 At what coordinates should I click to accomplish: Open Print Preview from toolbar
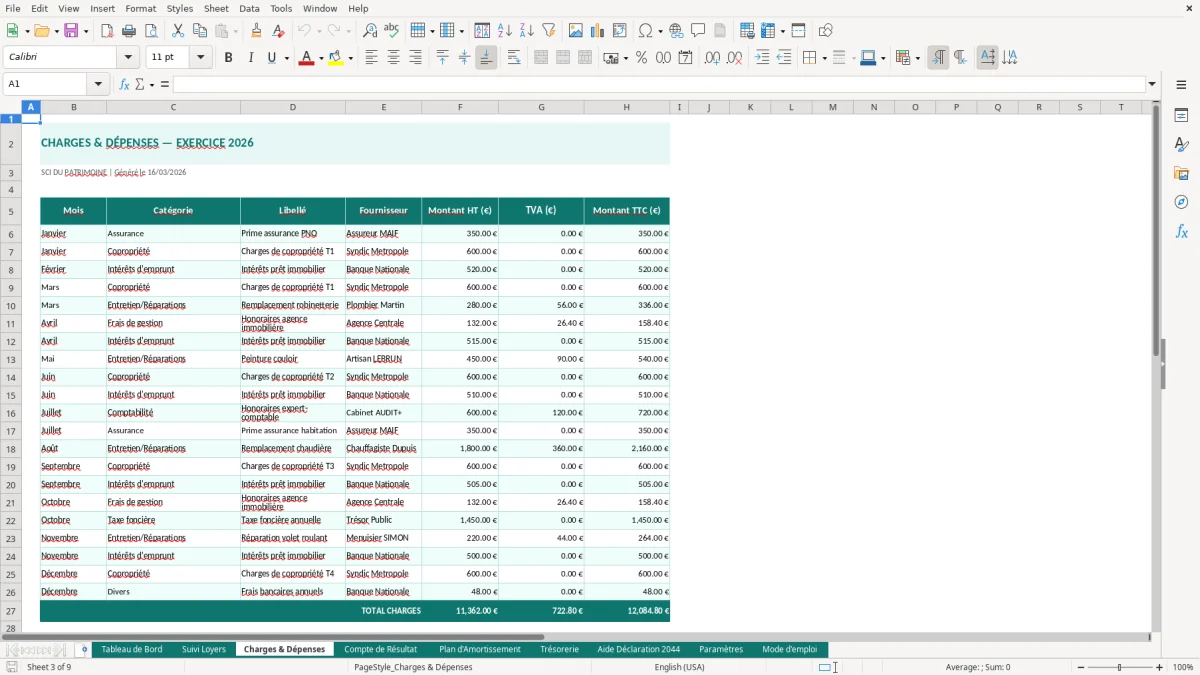click(x=150, y=31)
